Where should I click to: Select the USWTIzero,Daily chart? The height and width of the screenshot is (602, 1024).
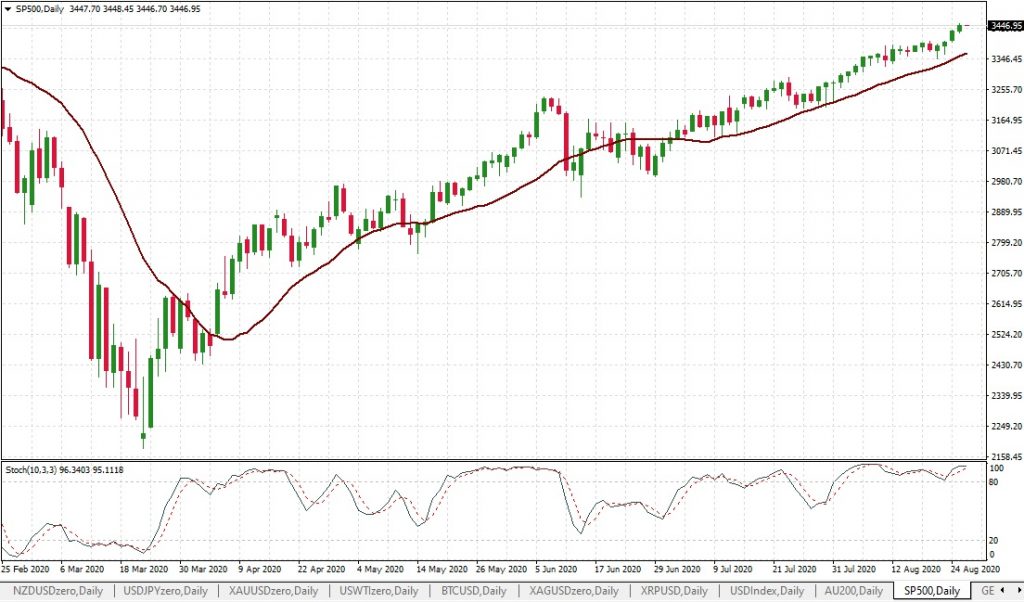[380, 591]
